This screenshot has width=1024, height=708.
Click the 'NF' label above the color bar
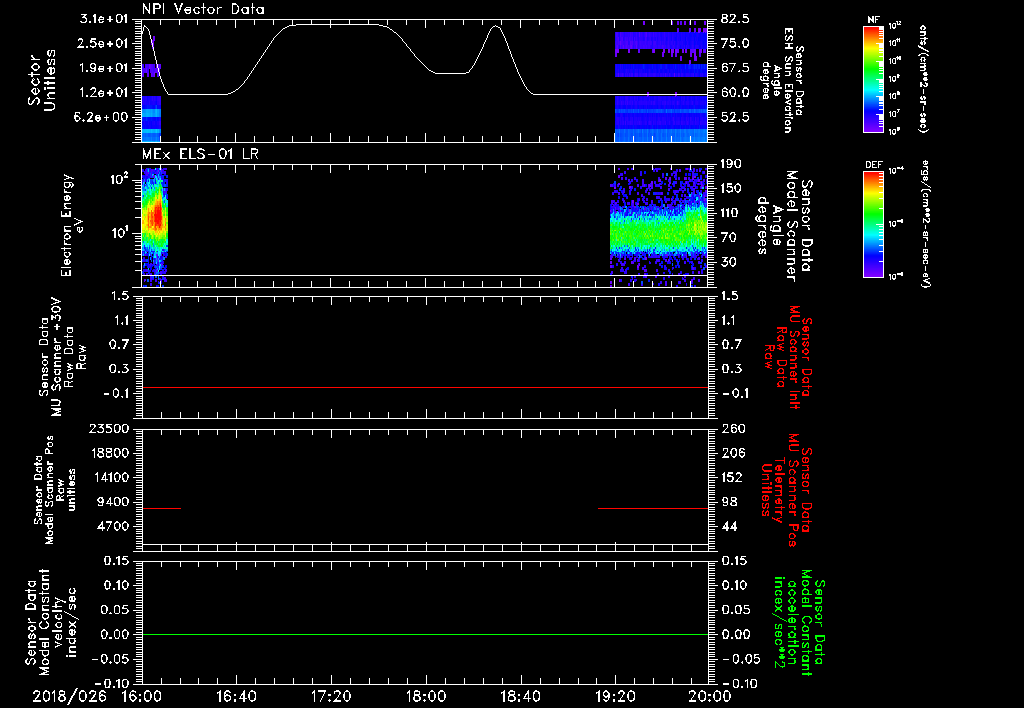coord(873,20)
